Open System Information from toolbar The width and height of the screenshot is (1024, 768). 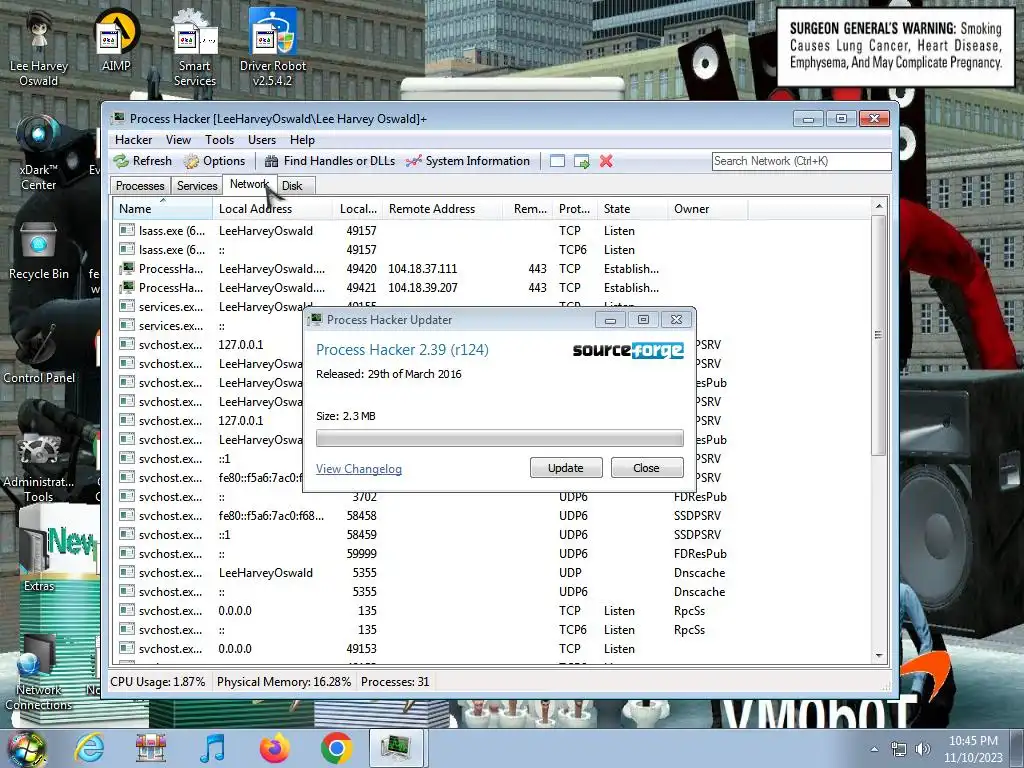click(468, 161)
